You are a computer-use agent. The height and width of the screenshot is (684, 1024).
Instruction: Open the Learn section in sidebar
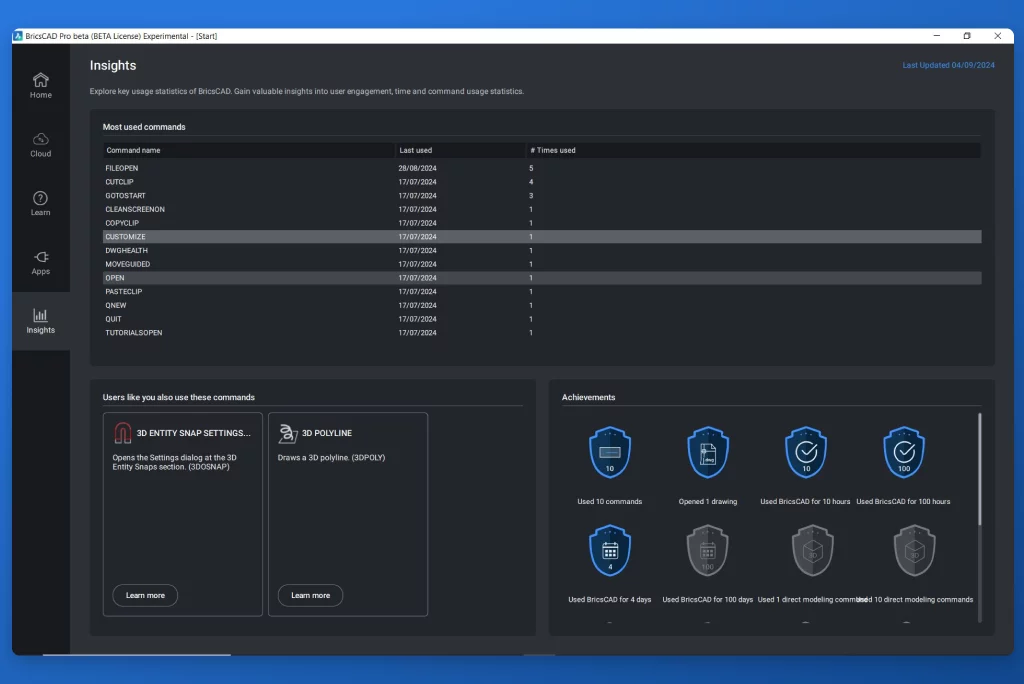click(40, 204)
